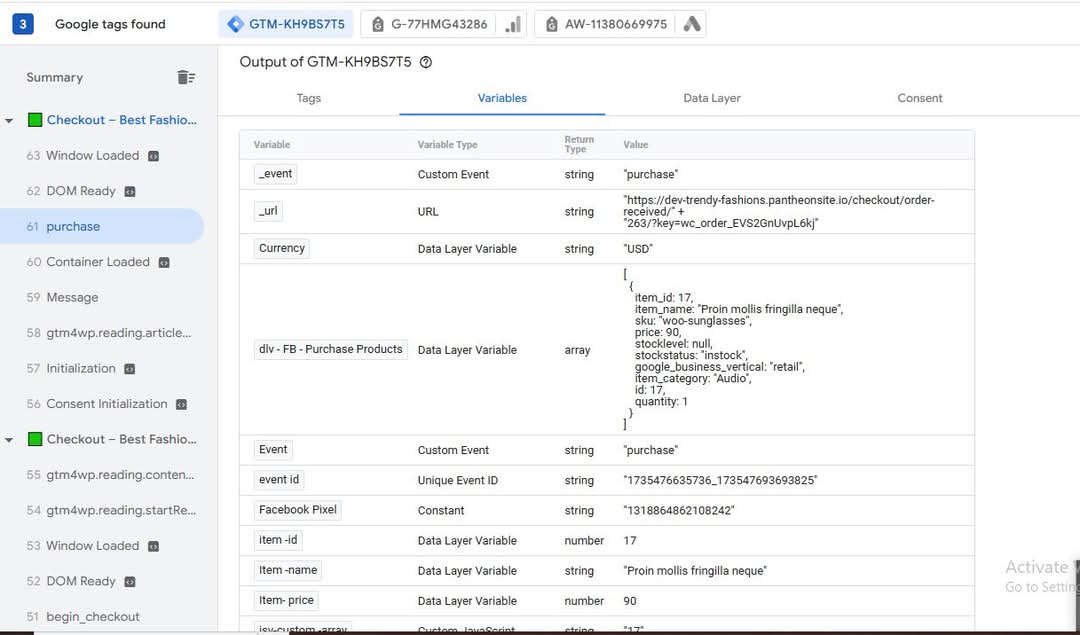This screenshot has height=635, width=1080.
Task: Click the Facebook Pixel value "1318864862108242"
Action: pyautogui.click(x=678, y=510)
